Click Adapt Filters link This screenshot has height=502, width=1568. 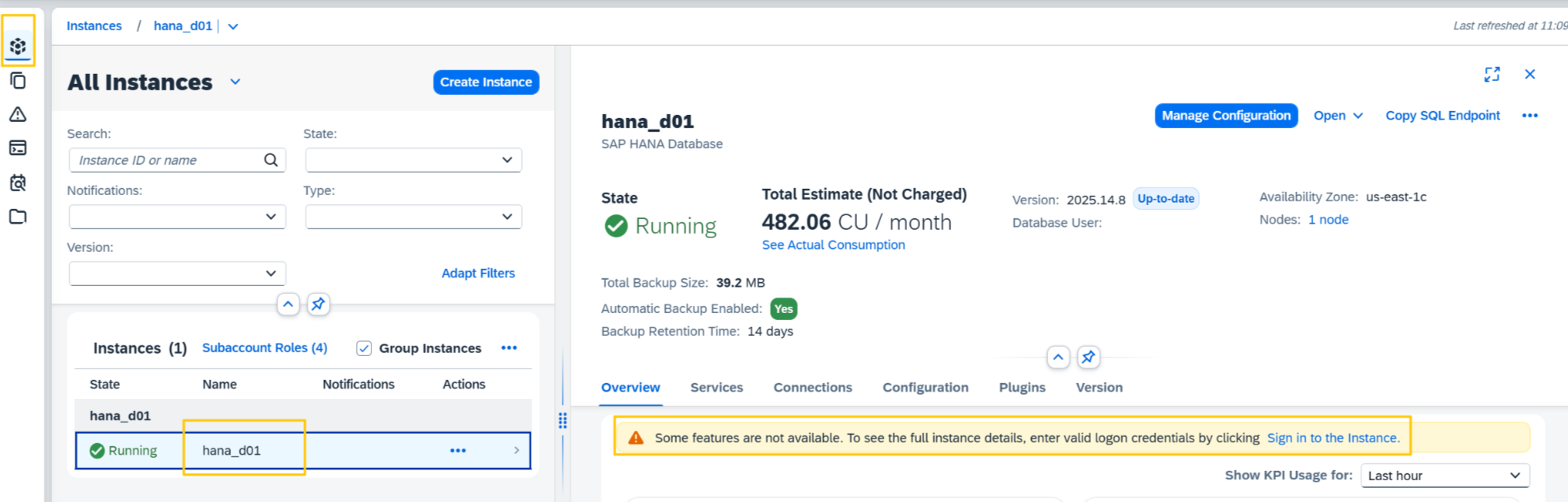click(478, 274)
